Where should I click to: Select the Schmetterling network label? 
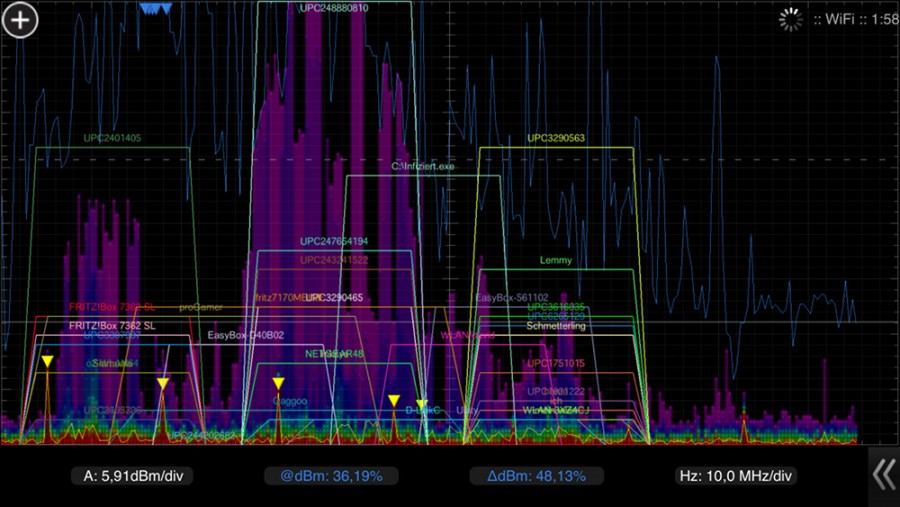pyautogui.click(x=556, y=326)
